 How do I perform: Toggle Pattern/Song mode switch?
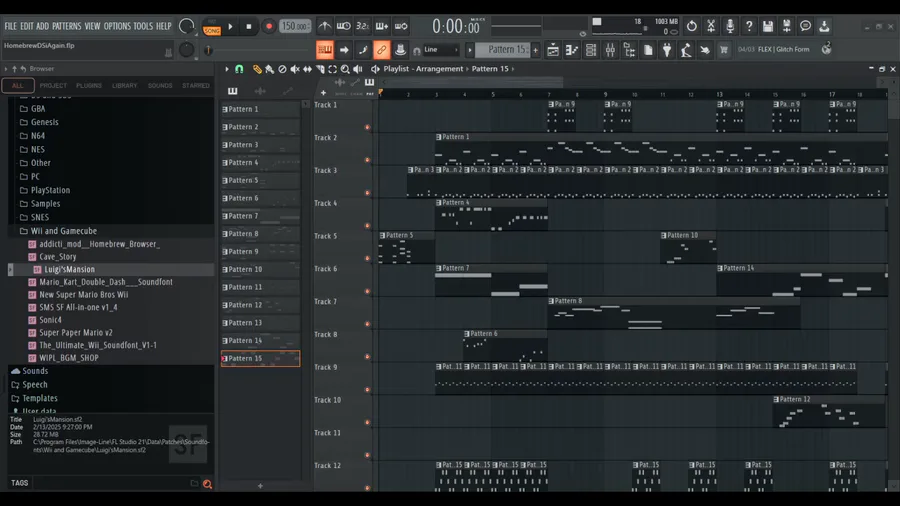pos(212,27)
